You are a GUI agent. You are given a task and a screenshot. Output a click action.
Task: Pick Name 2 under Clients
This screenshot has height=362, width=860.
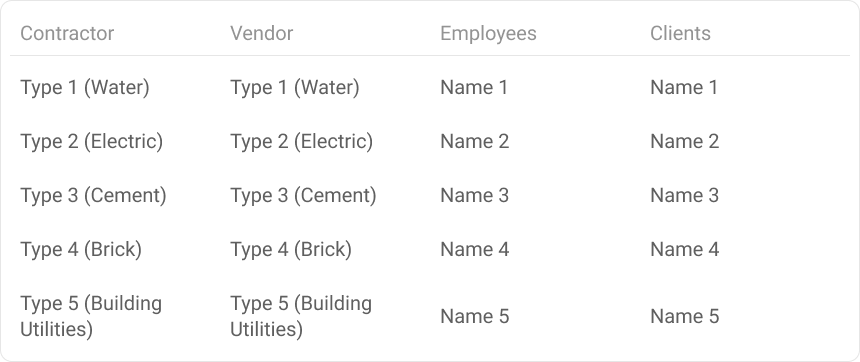[x=684, y=142]
